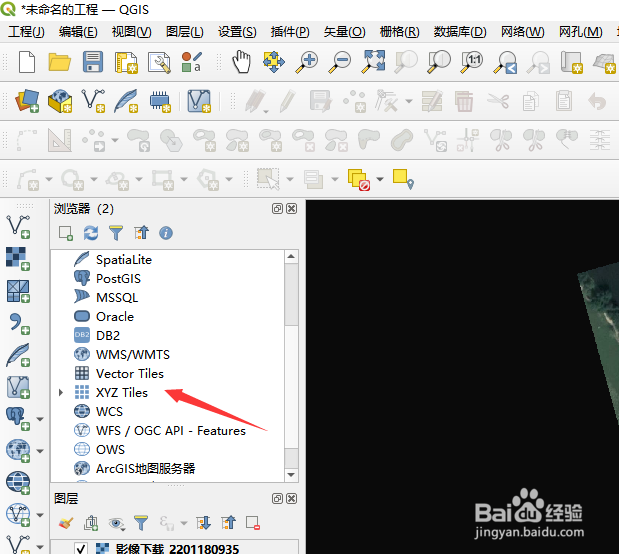Select SpatiaLite in browser tree
This screenshot has width=619, height=554.
click(x=124, y=260)
